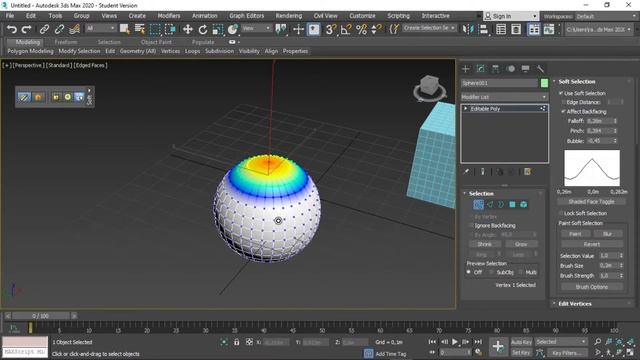Enable Lock Soft Selection checkbox

click(x=561, y=213)
